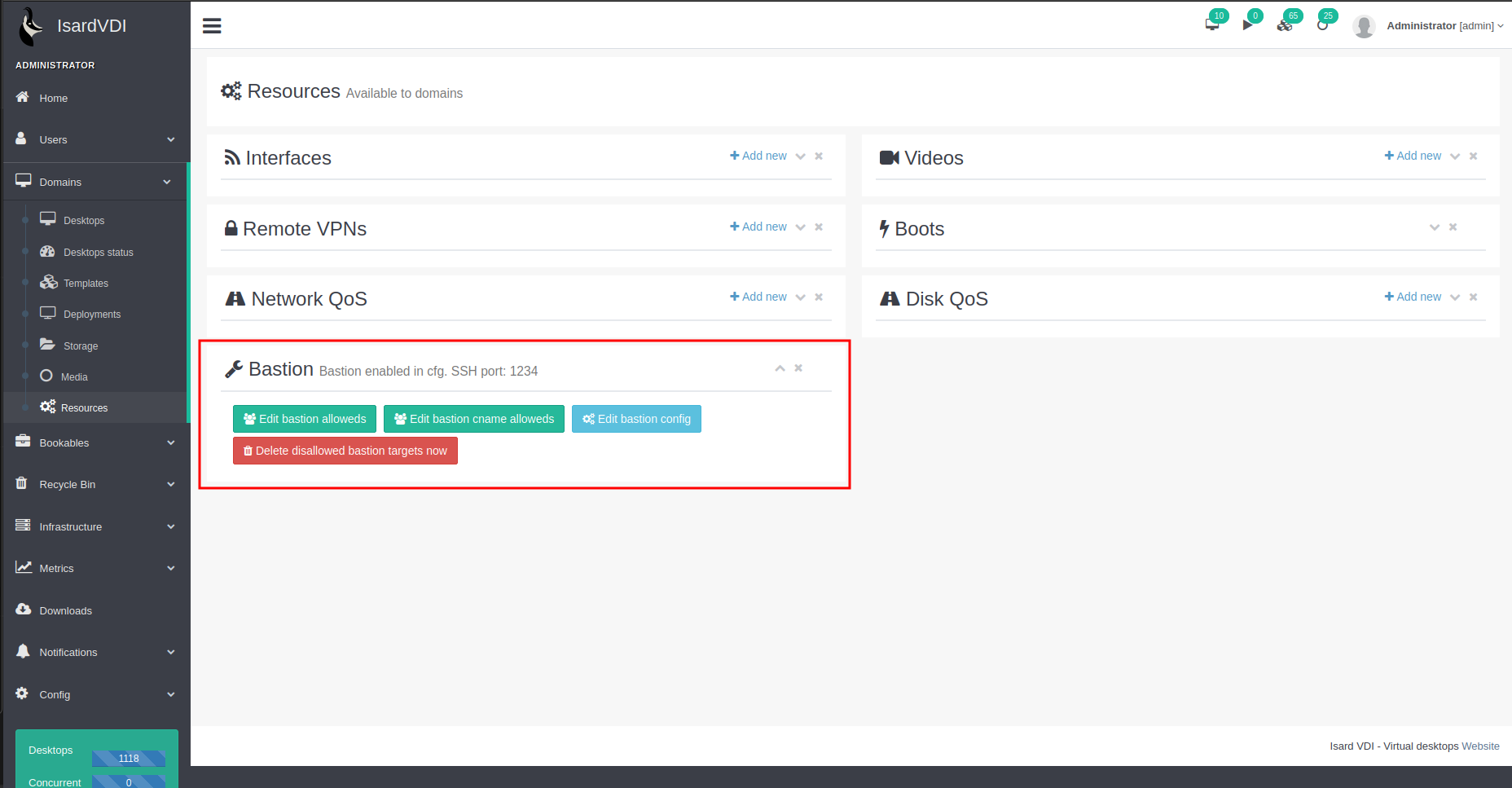The height and width of the screenshot is (788, 1512).
Task: Open the Administrator user dropdown
Action: pyautogui.click(x=1444, y=26)
